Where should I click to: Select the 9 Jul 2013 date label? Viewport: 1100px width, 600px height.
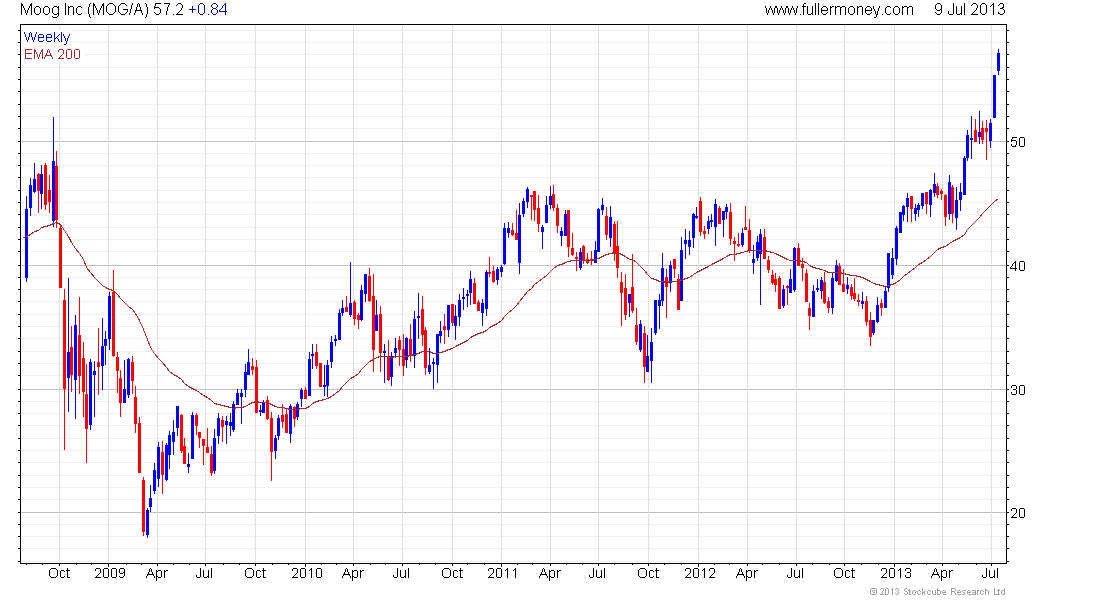[970, 10]
